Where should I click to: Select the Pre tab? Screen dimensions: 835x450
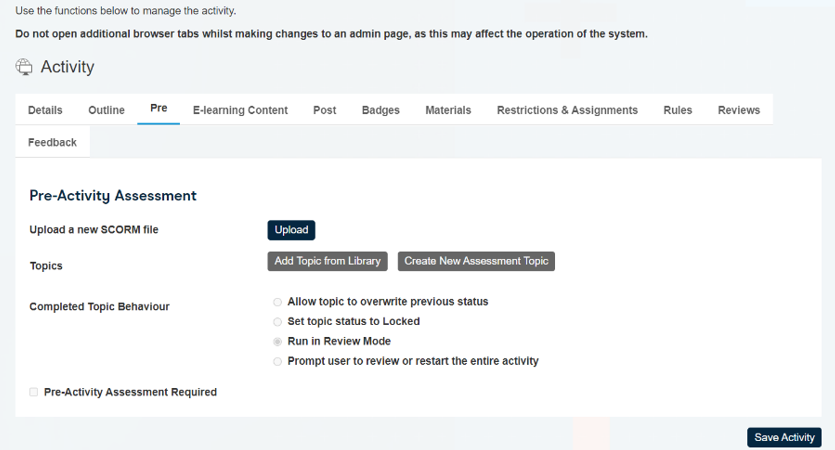click(159, 108)
